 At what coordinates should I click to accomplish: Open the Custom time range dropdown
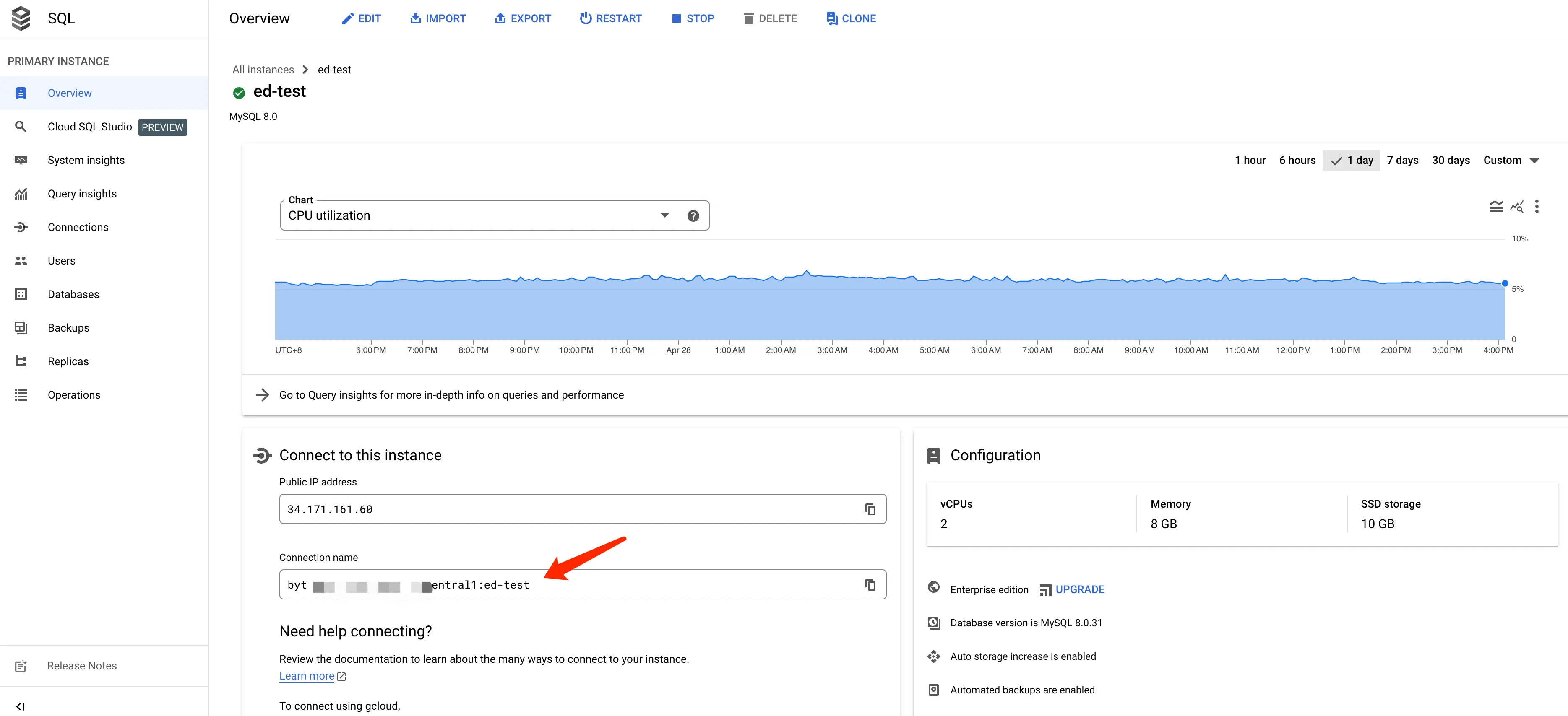click(1511, 161)
